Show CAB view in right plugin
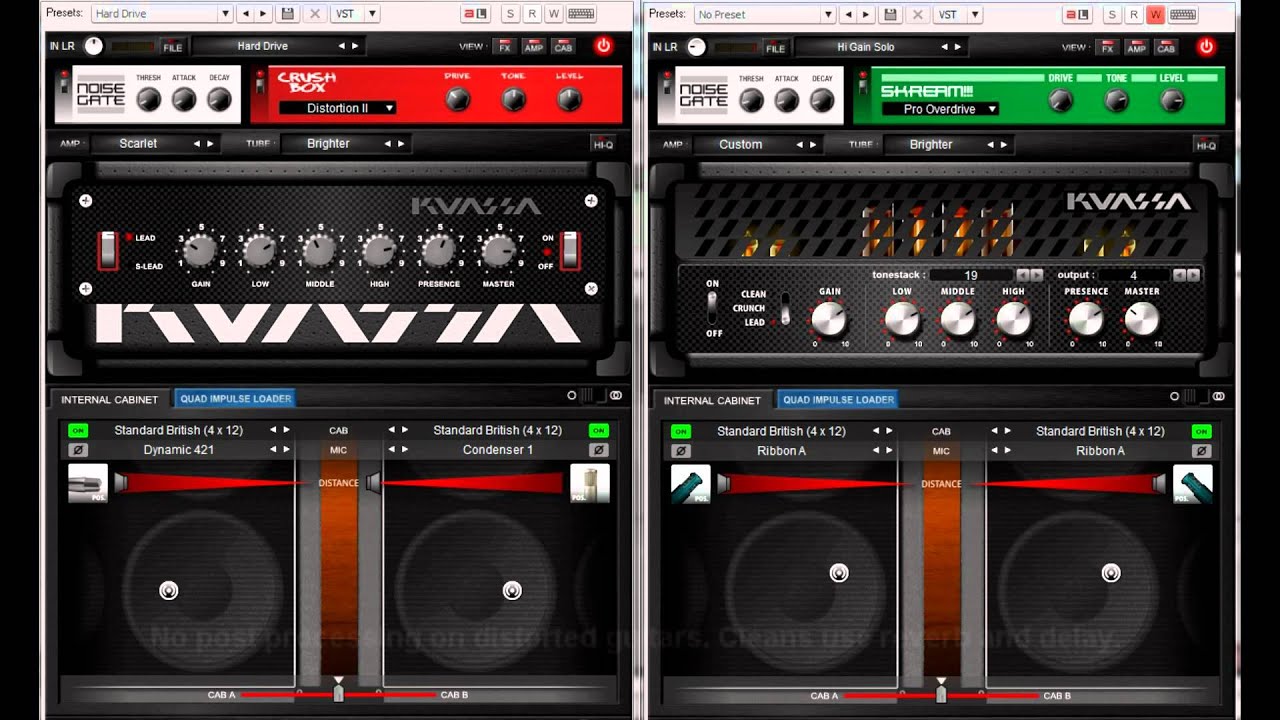Screen dimensions: 1280x720 [x=1166, y=47]
